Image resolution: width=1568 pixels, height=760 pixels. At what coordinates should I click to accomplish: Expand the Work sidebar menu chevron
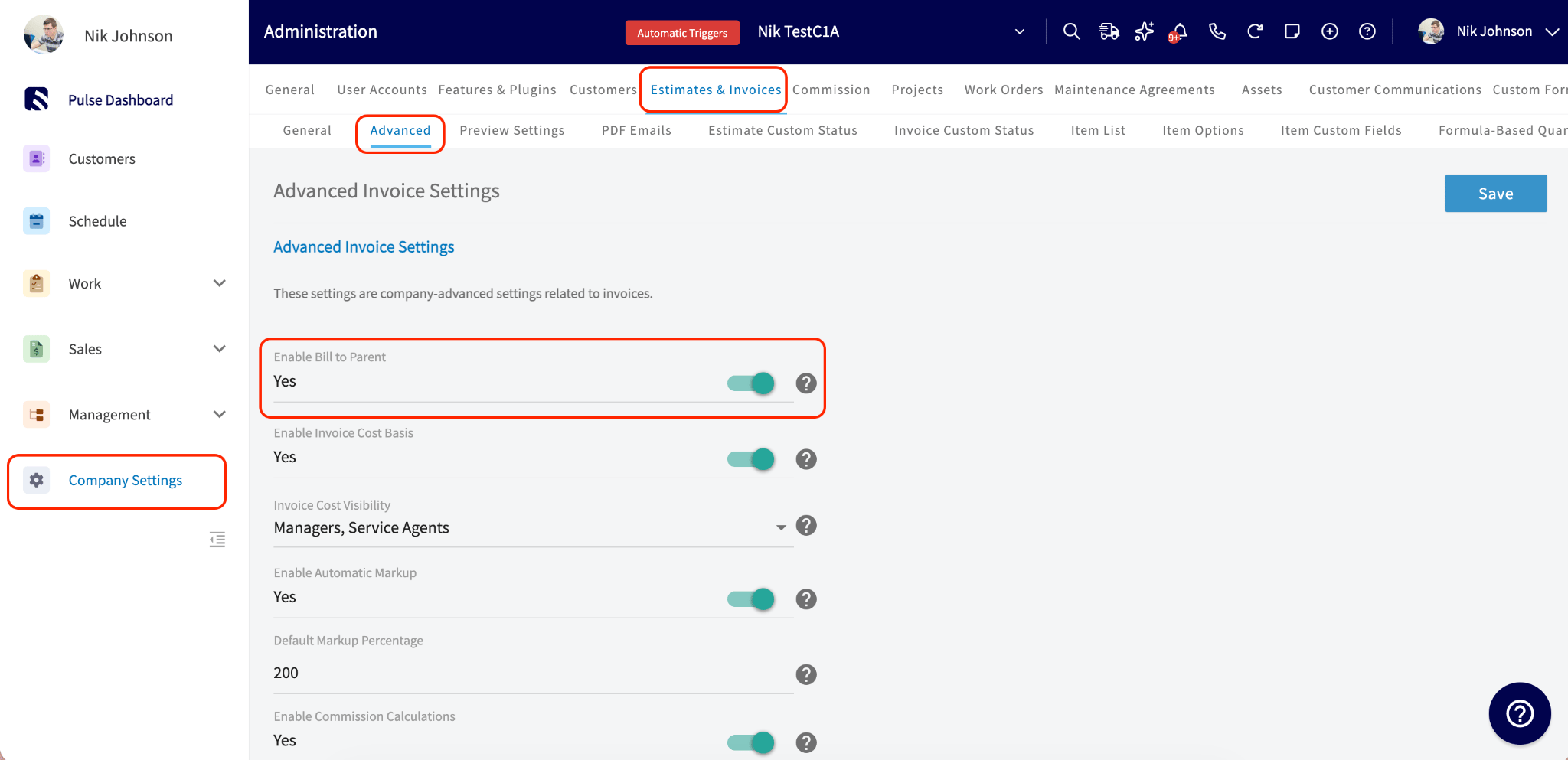click(x=220, y=283)
